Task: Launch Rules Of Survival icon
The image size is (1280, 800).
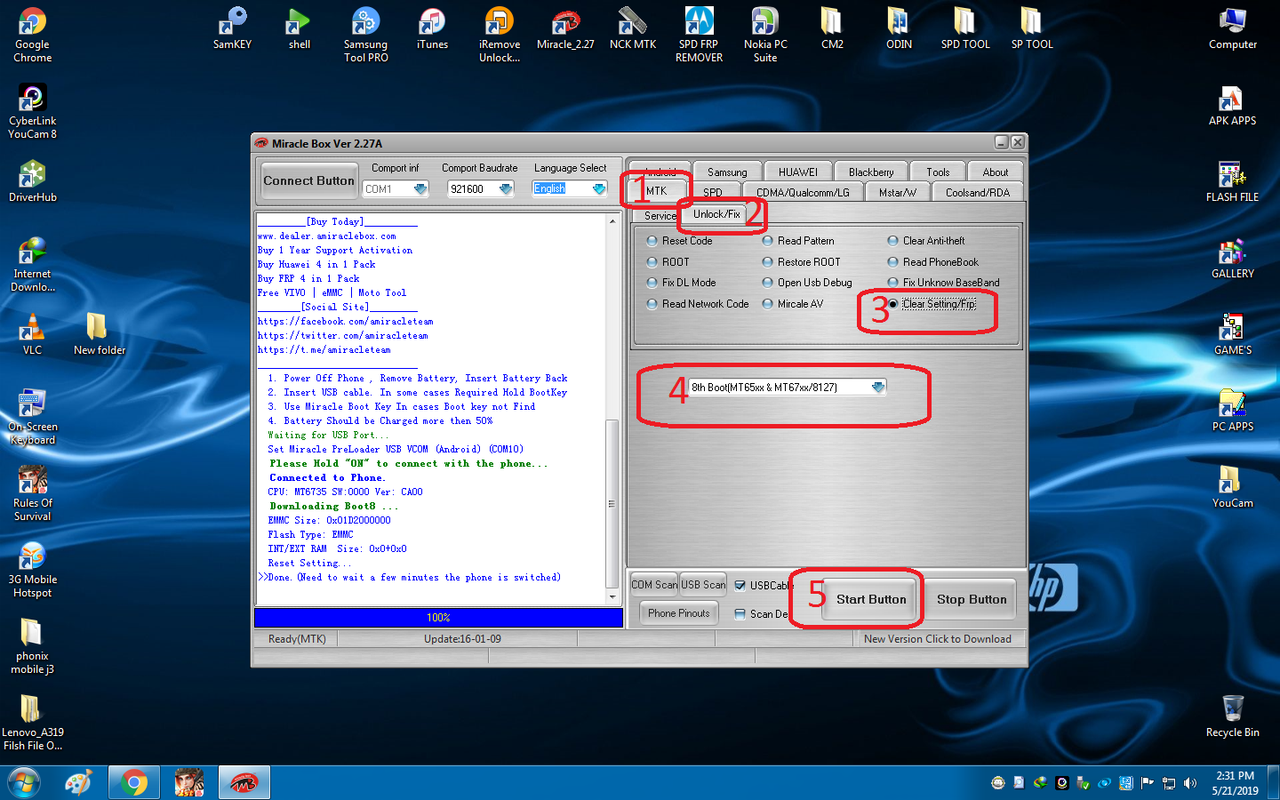Action: tap(32, 493)
